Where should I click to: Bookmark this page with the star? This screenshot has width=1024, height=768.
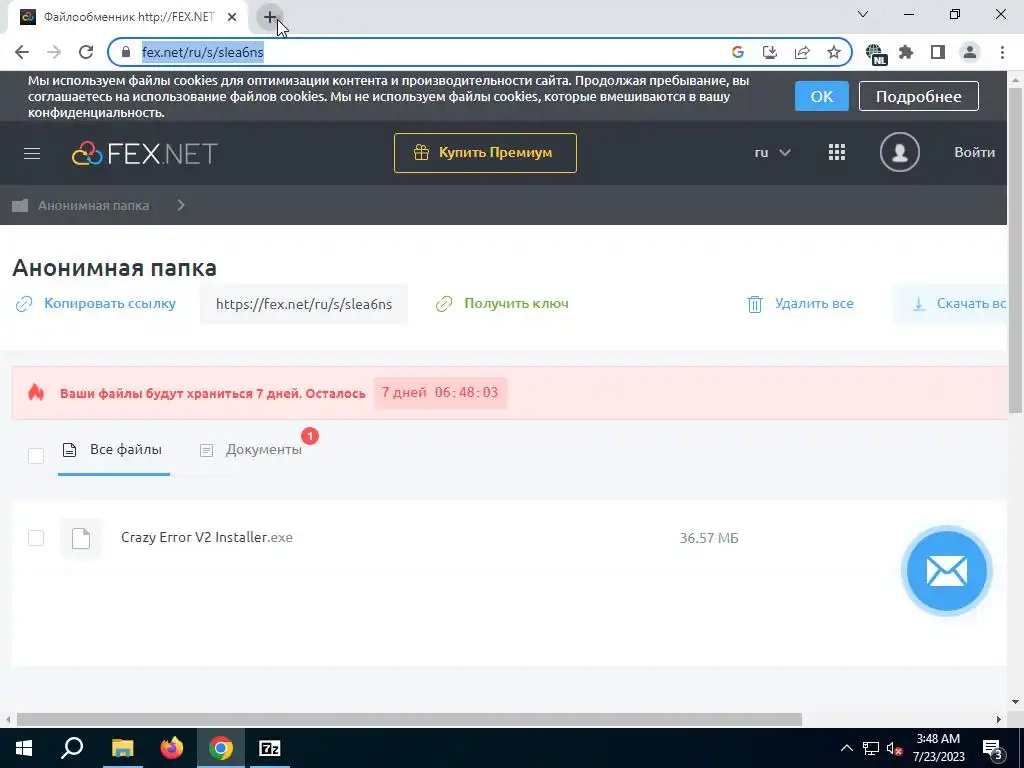(x=834, y=52)
